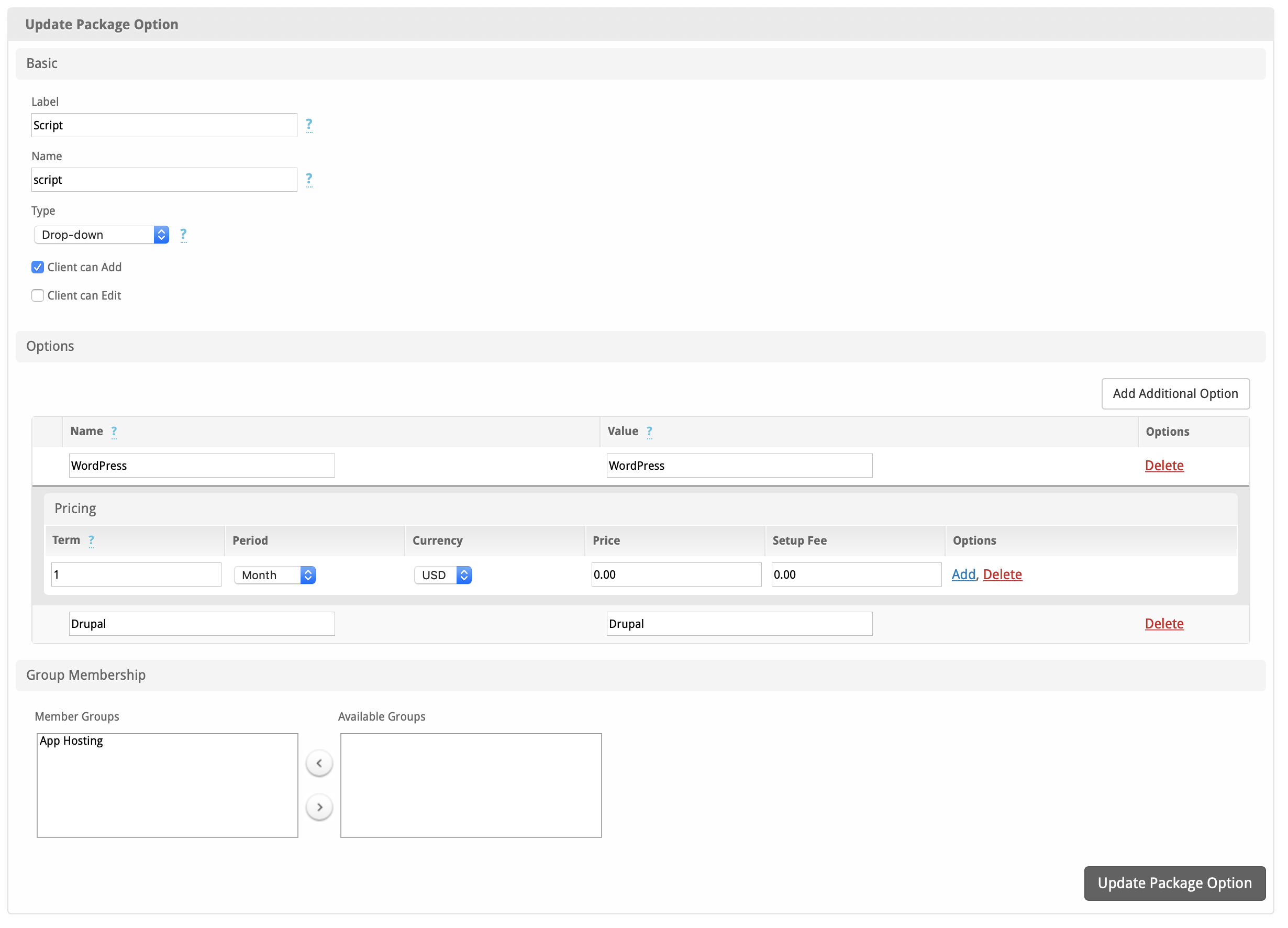Click the help icon beside Label field
1288x928 pixels.
(x=309, y=124)
